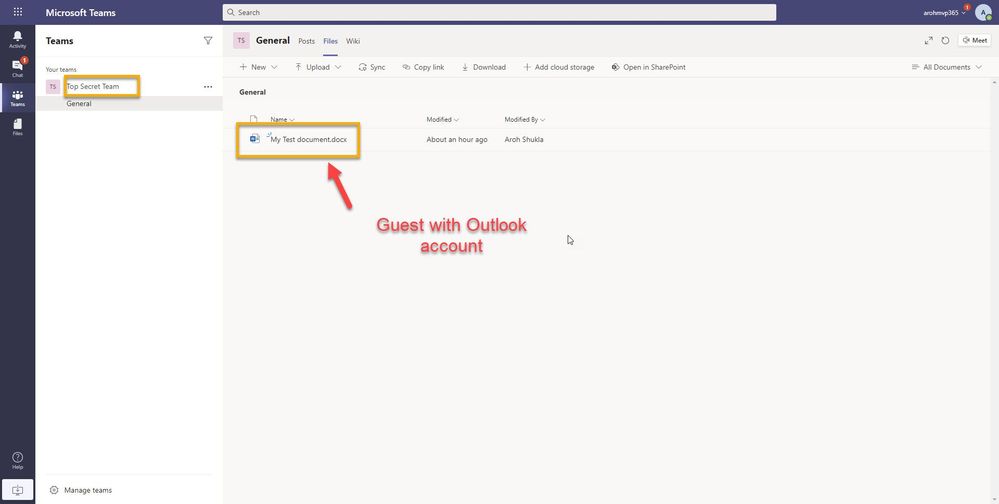Open the Modified By column dropdown
This screenshot has width=999, height=504.
(524, 119)
